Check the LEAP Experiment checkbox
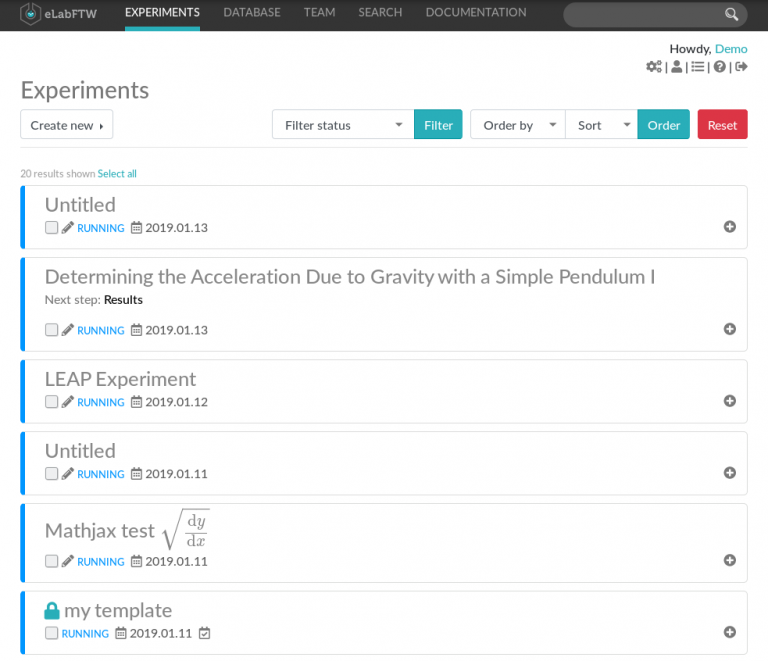Image resolution: width=768 pixels, height=661 pixels. (52, 402)
